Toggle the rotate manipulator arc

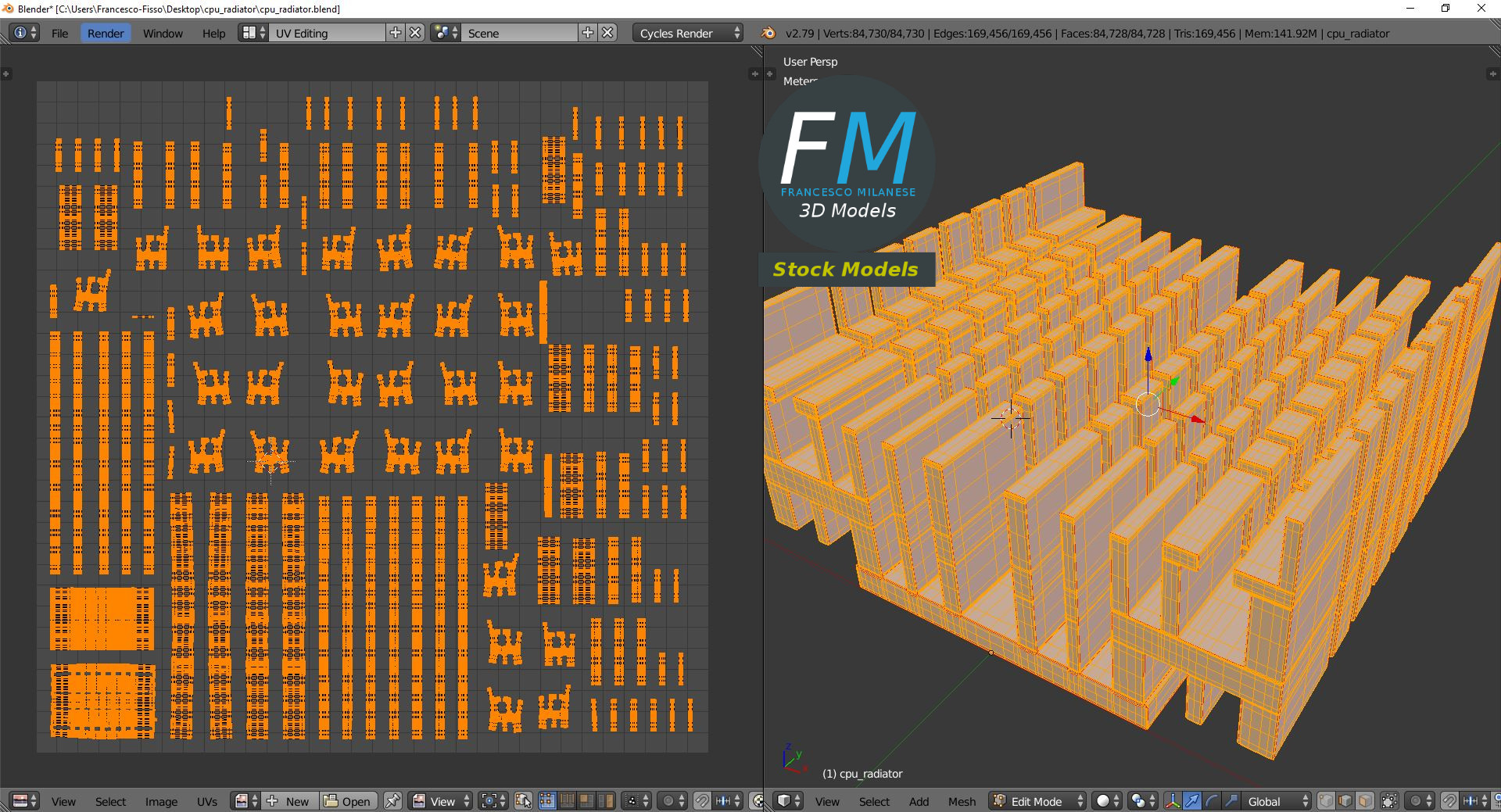click(1212, 801)
